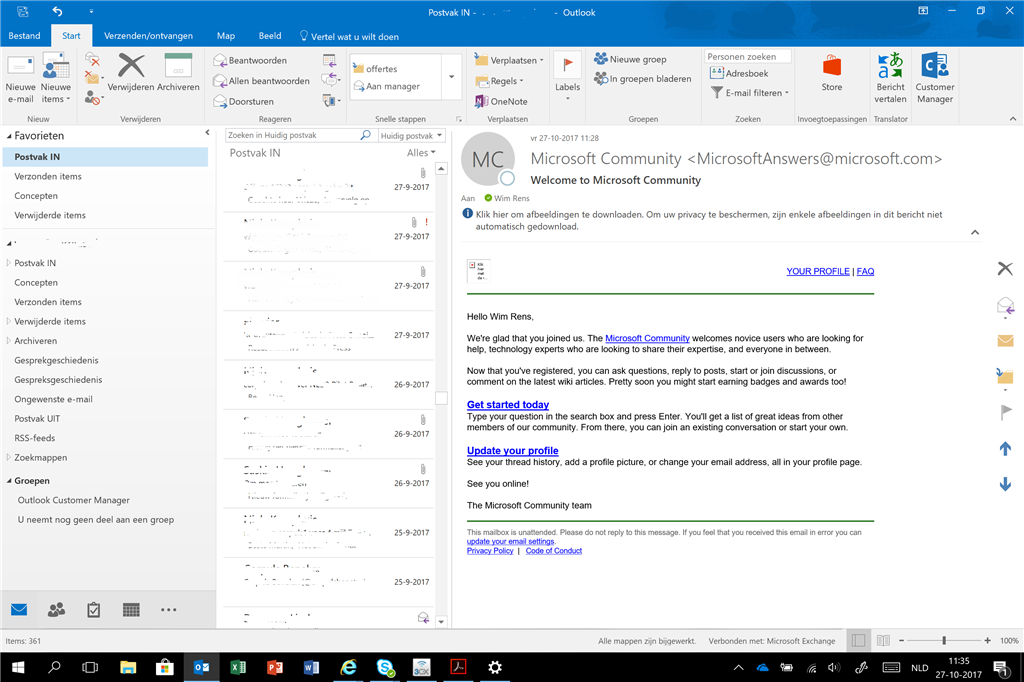Screen dimensions: 1024x682
Task: Go to previous item with up arrow
Action: [x=1005, y=448]
